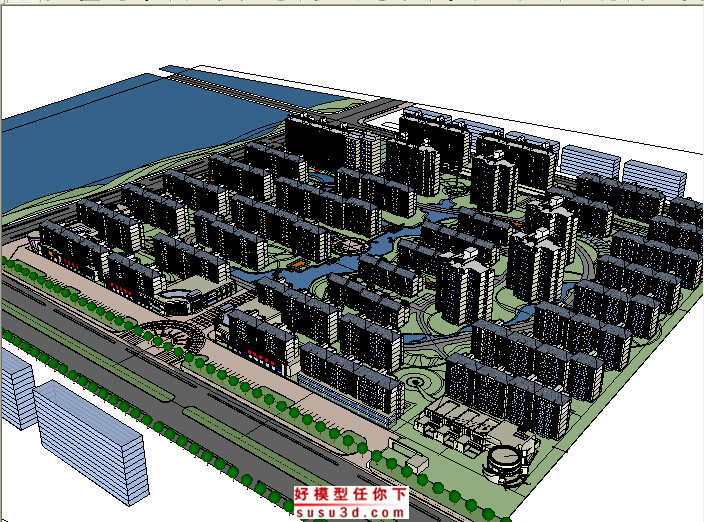Pick the concentric circular garden pattern
704x522 pixels.
click(x=418, y=382)
